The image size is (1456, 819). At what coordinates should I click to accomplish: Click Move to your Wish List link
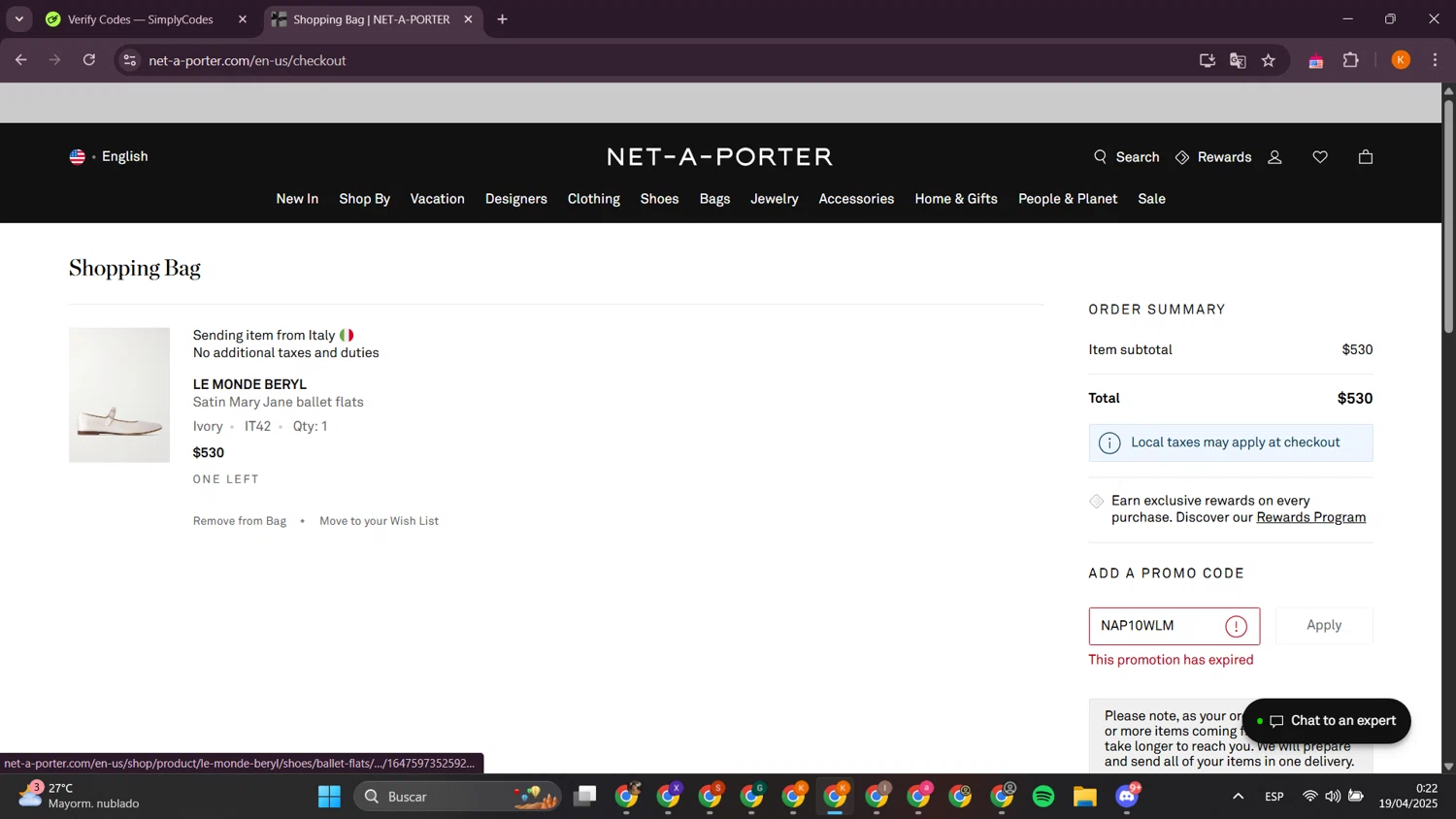379,521
